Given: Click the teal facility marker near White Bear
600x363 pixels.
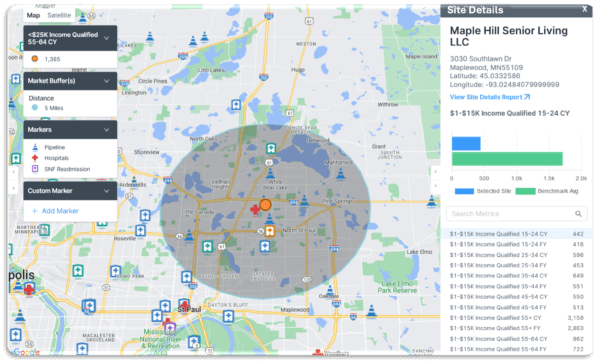Looking at the screenshot, I should coord(271,148).
